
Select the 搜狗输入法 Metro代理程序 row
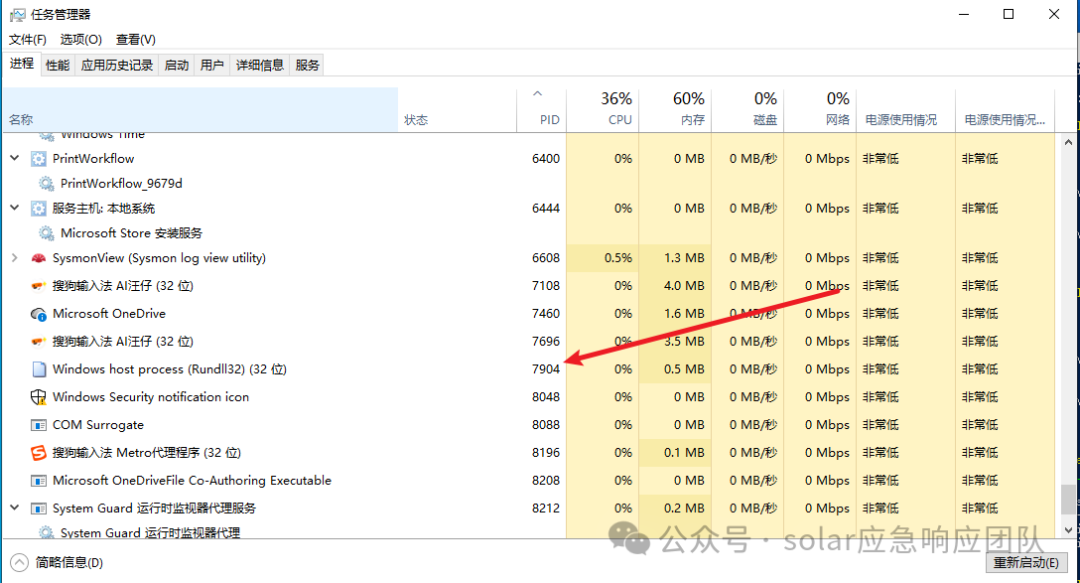tap(528, 453)
